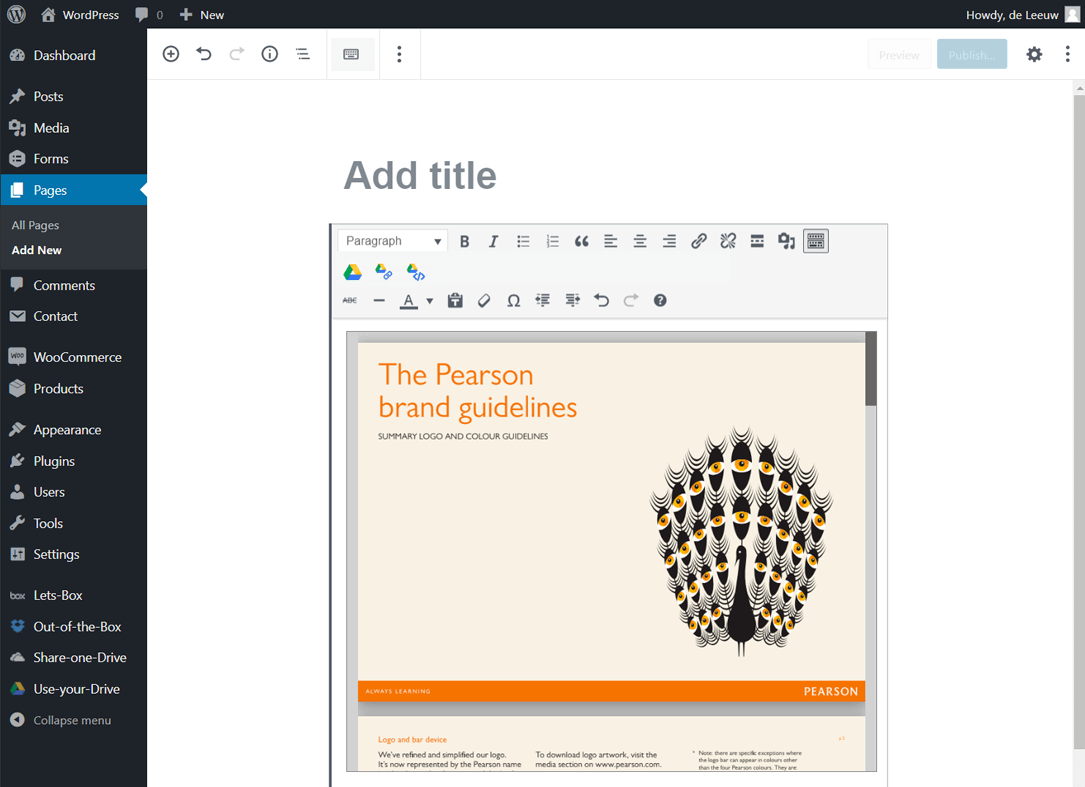Open the block navigation list icon
The image size is (1085, 787).
click(x=302, y=54)
